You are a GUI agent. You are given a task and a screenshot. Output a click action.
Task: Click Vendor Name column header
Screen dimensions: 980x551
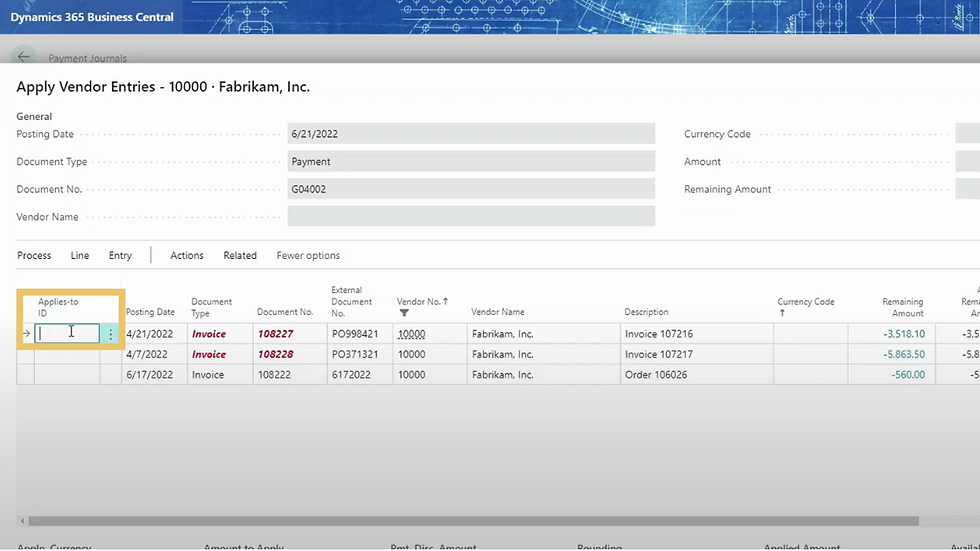(x=498, y=312)
